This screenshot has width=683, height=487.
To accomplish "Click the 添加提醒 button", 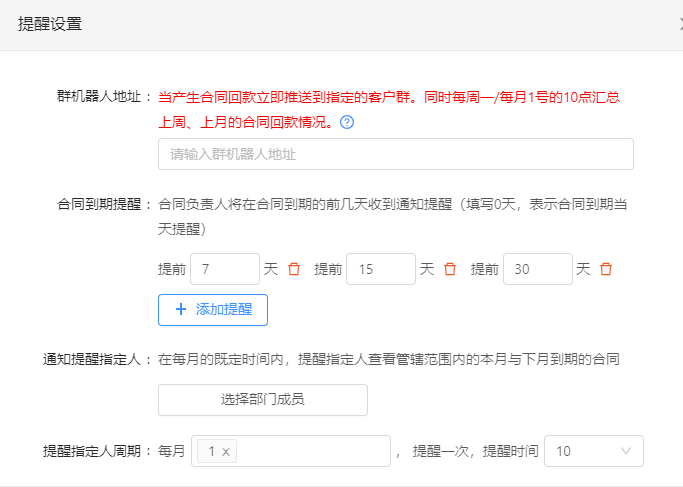I will tap(212, 310).
